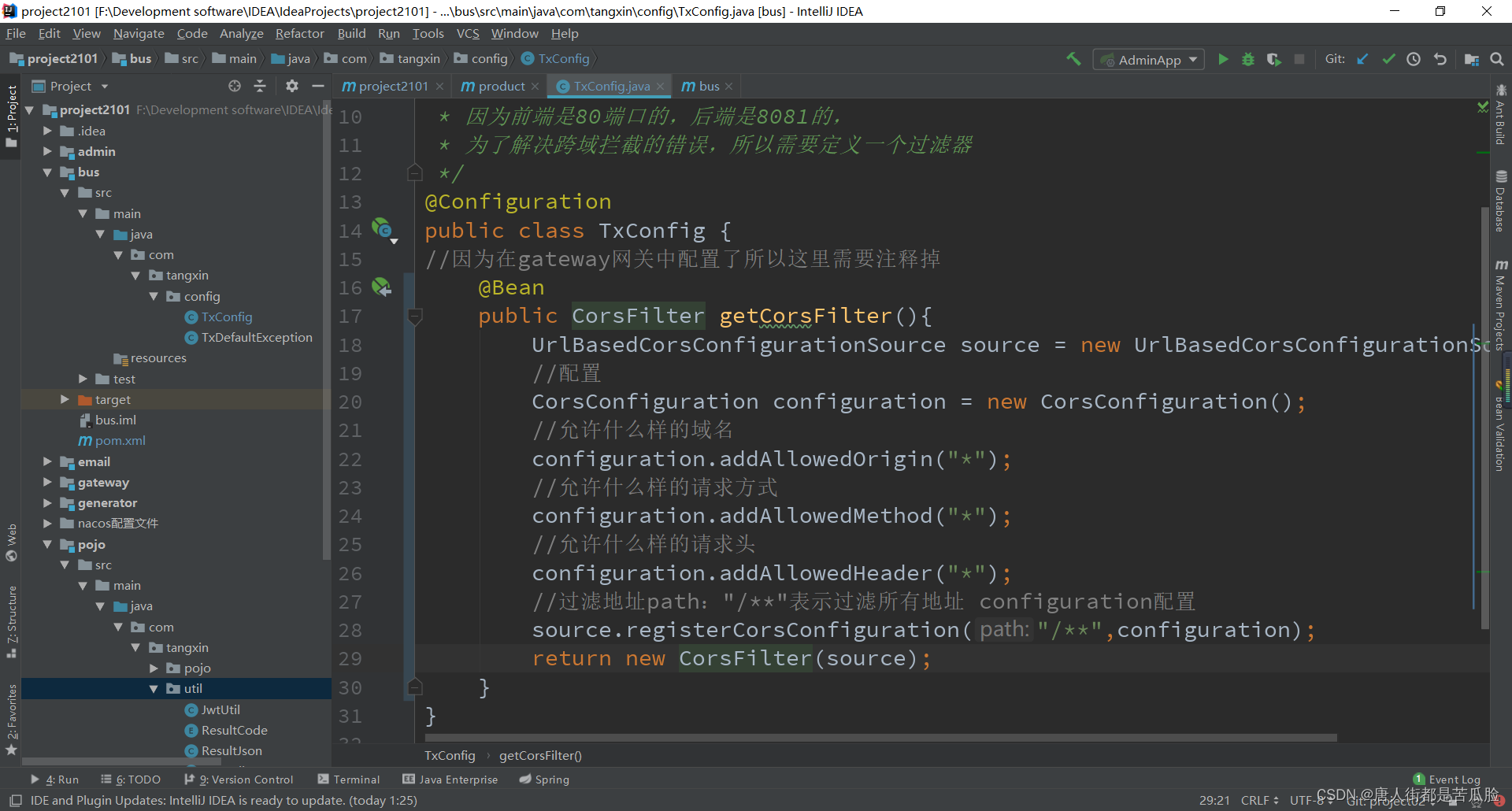Expand the target folder
Viewport: 1512px width, 811px height.
click(x=65, y=399)
